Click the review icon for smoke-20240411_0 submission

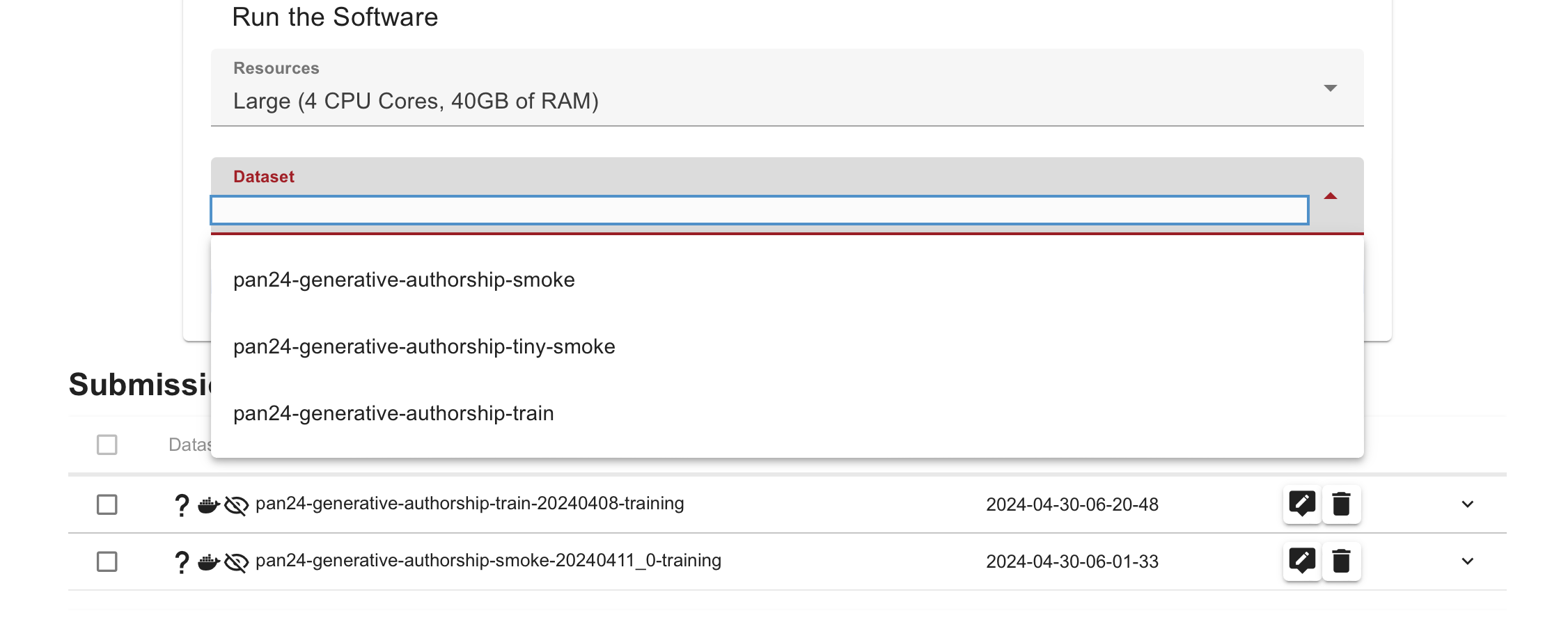point(1301,561)
